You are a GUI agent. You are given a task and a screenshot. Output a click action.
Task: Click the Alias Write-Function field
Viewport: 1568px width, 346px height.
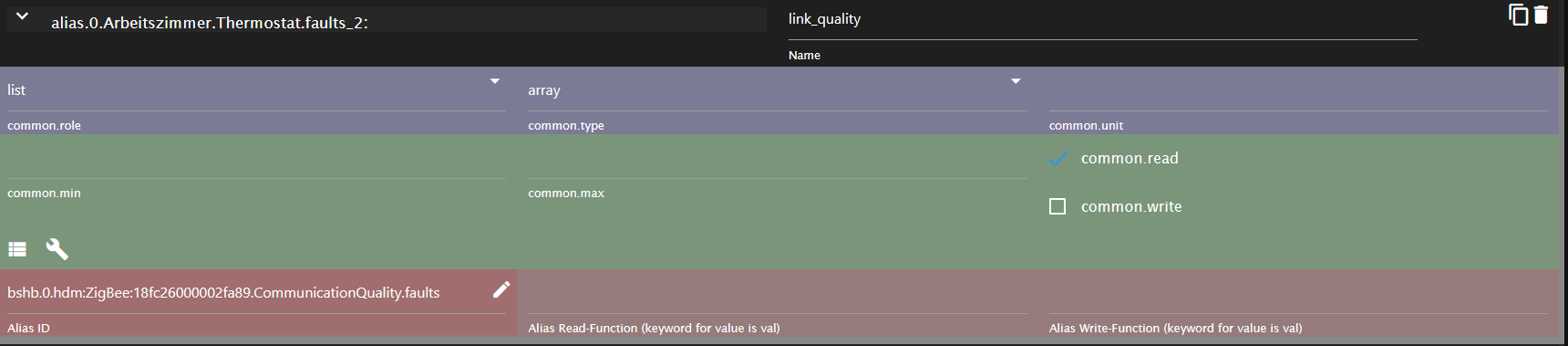[x=1298, y=294]
